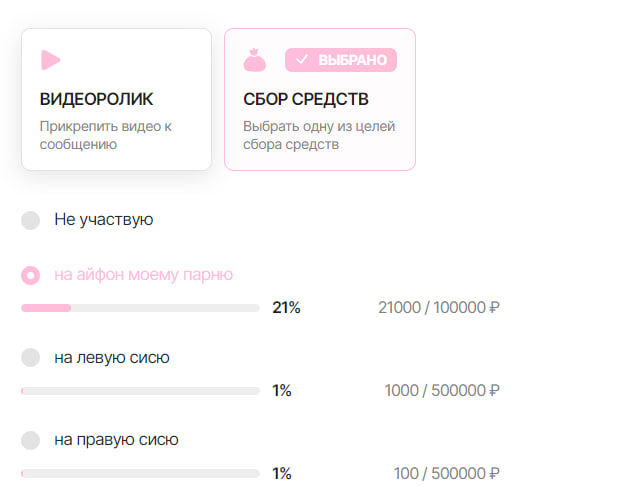This screenshot has height=497, width=625.
Task: Select the ВИДЕОРОЛИК card
Action: [x=116, y=99]
